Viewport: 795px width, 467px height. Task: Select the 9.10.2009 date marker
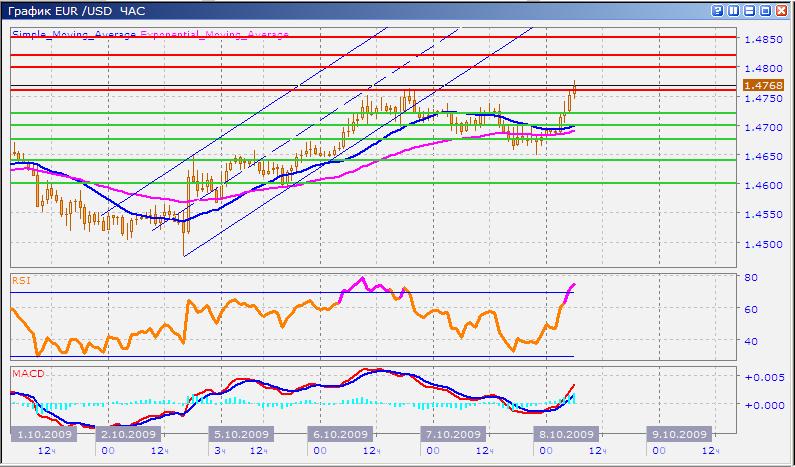pos(679,435)
